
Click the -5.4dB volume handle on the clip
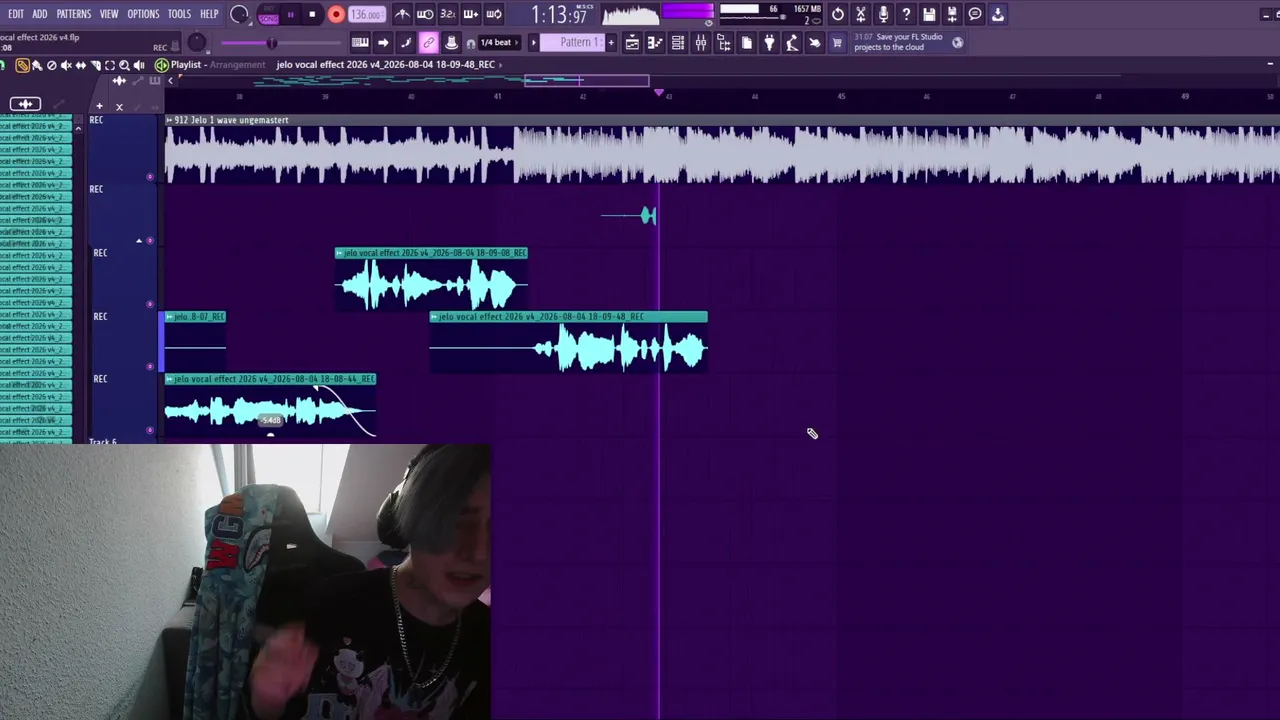[x=271, y=421]
